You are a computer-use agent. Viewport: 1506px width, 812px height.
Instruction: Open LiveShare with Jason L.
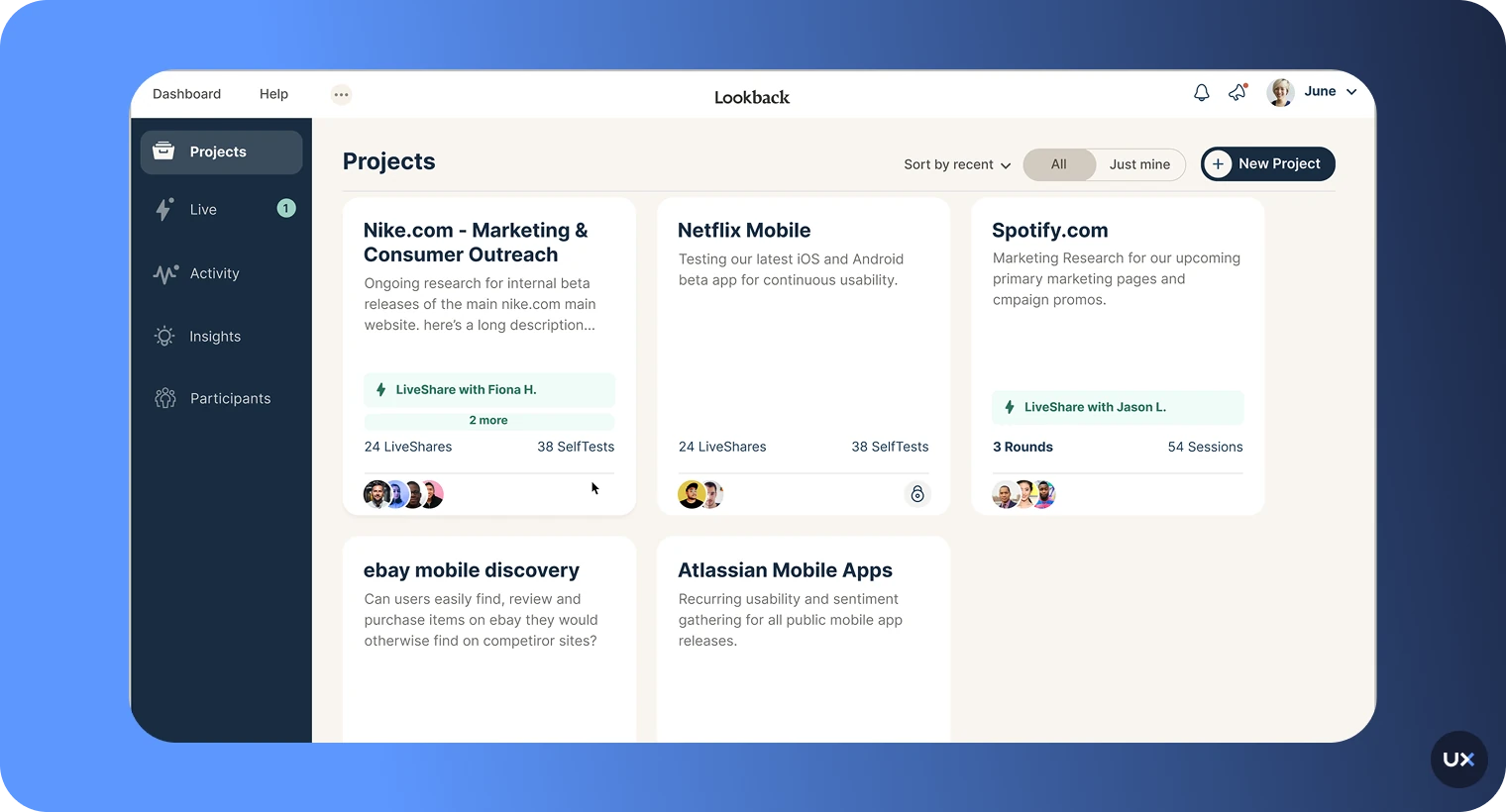point(1118,407)
